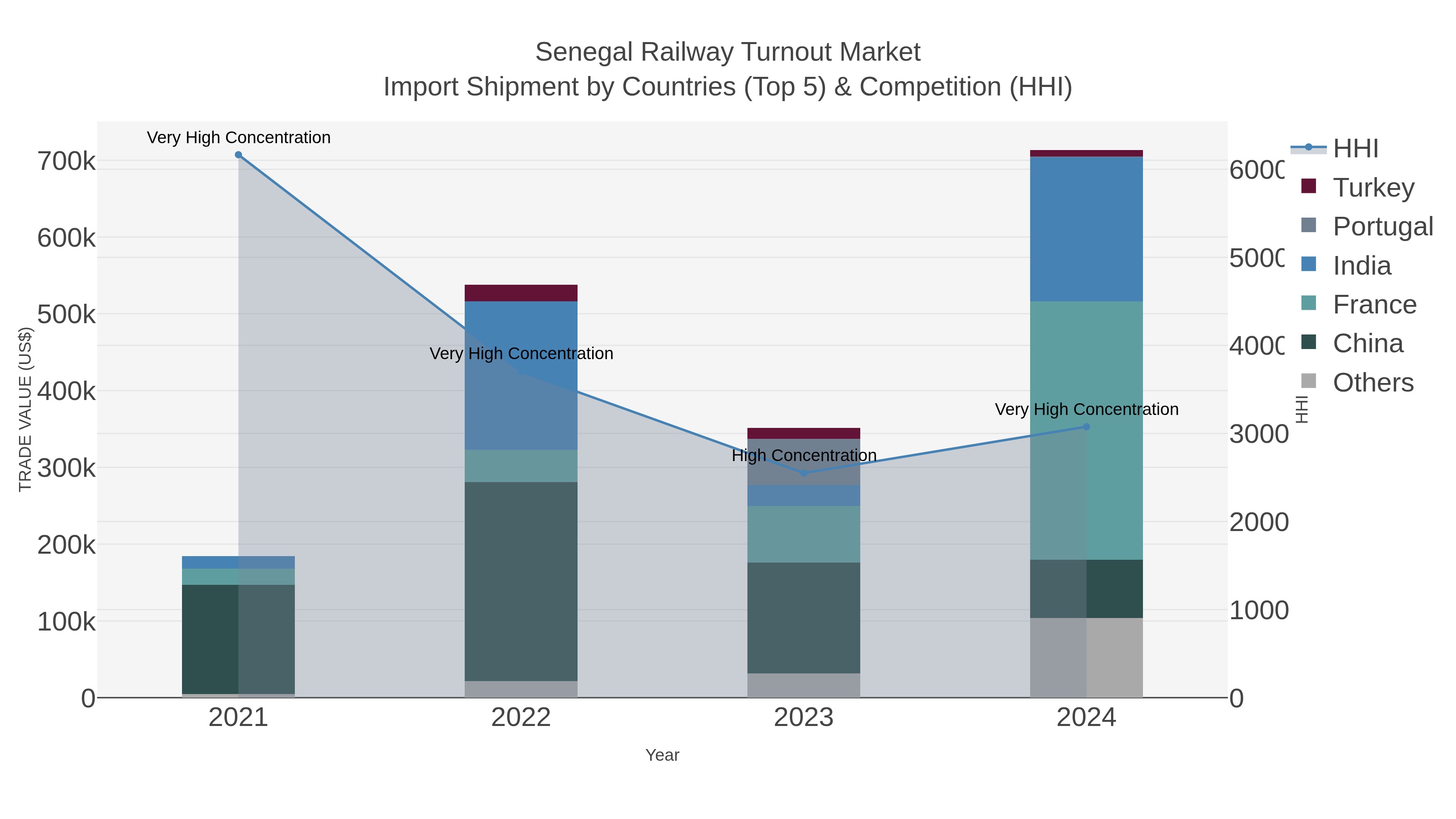Click the China segment of the 2021 bar

[x=239, y=639]
